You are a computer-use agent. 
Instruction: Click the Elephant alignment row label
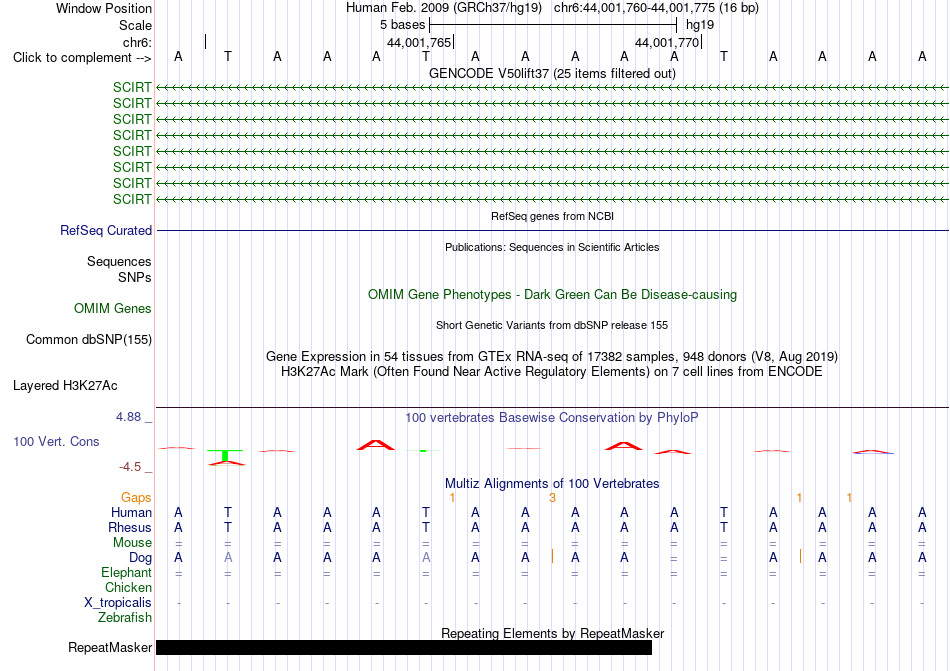[127, 573]
